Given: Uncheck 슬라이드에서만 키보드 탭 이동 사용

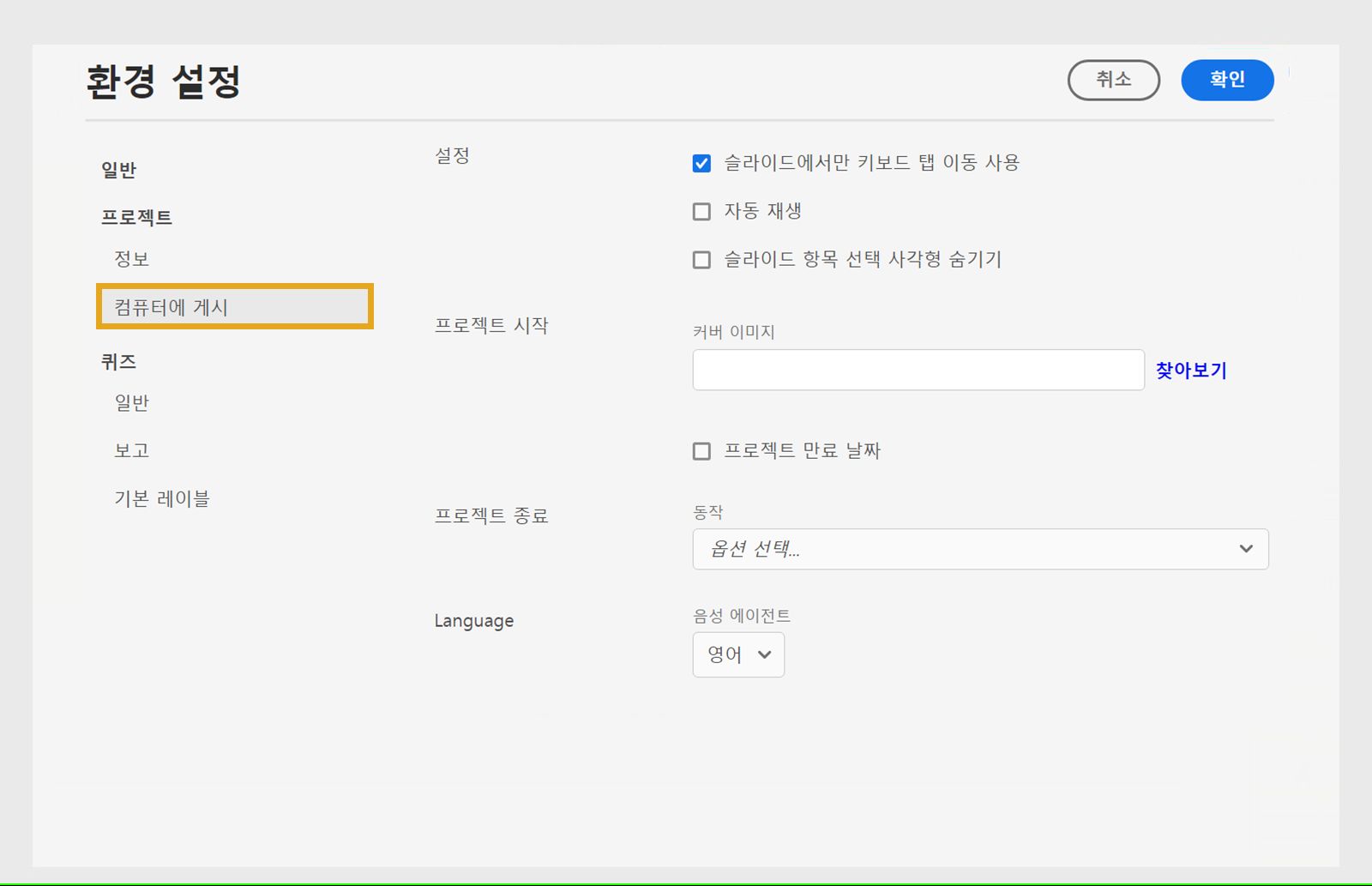Looking at the screenshot, I should coord(701,164).
